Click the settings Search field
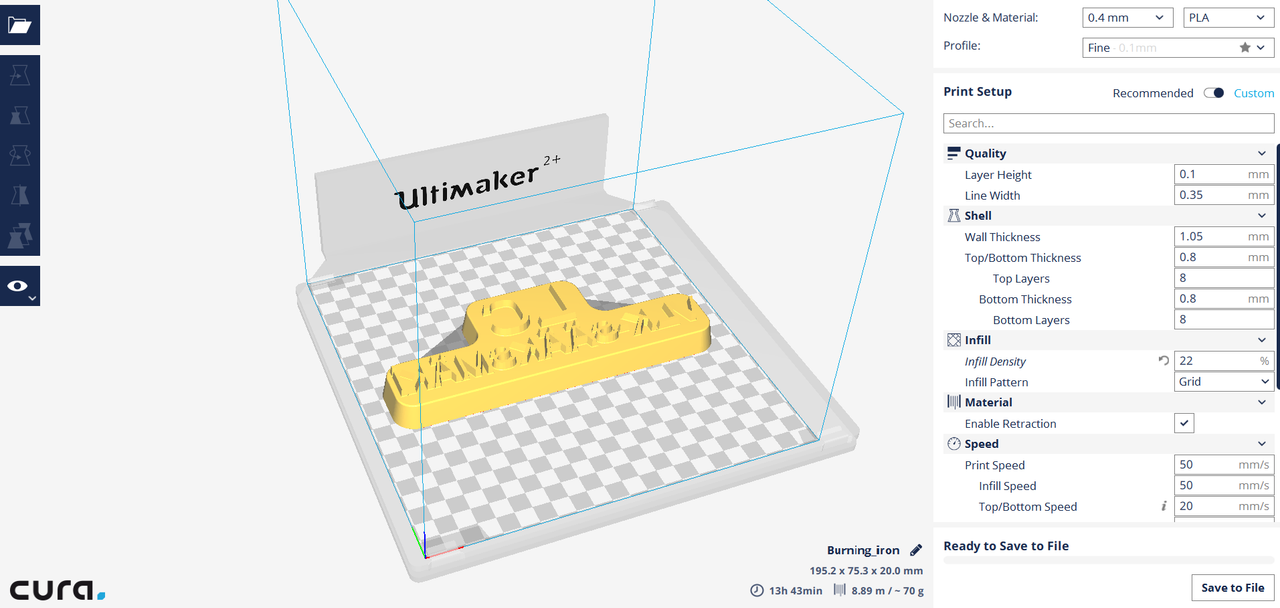Viewport: 1280px width, 608px height. (1107, 123)
